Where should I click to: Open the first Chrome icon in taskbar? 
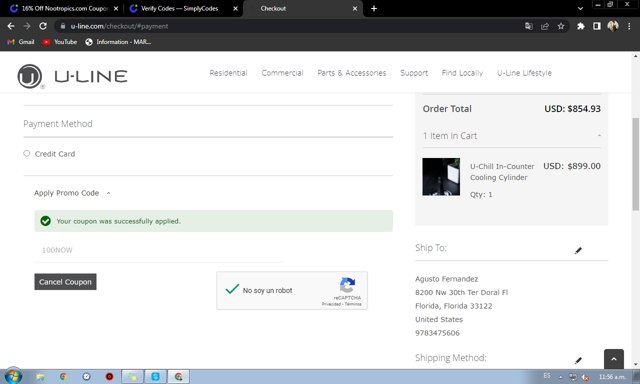pos(63,377)
